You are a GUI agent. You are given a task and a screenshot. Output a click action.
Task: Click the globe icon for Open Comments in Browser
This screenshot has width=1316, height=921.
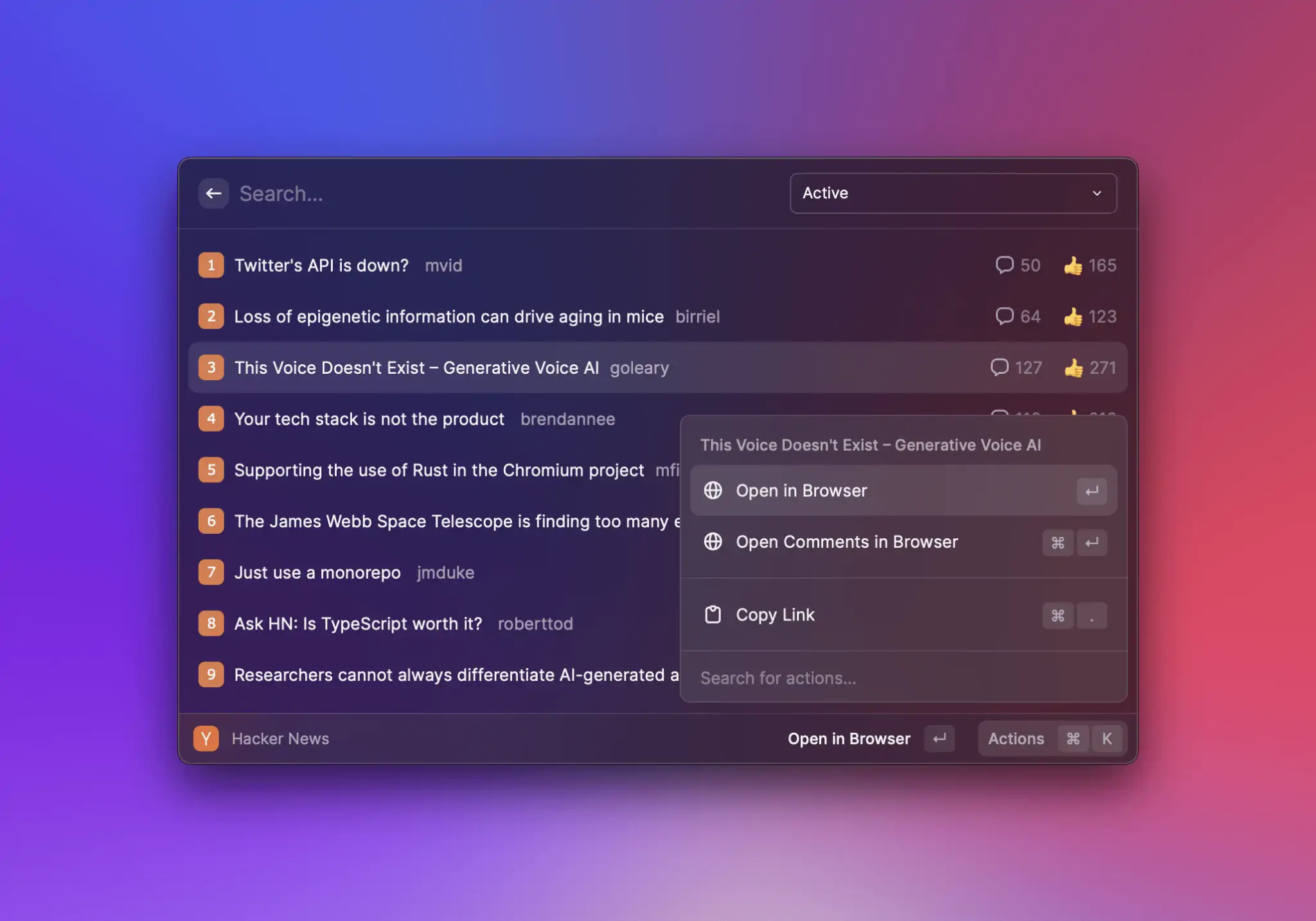(x=713, y=542)
